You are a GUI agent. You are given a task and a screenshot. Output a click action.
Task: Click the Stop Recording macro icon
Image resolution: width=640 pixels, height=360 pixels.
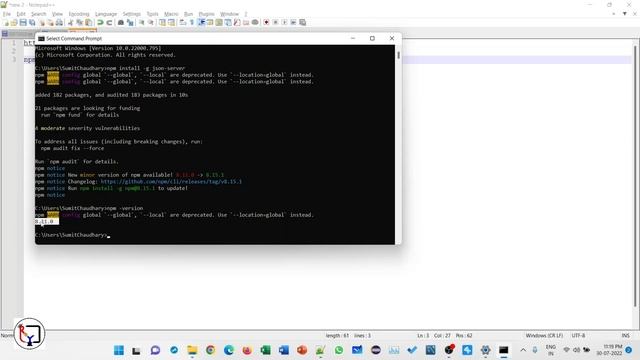point(276,22)
